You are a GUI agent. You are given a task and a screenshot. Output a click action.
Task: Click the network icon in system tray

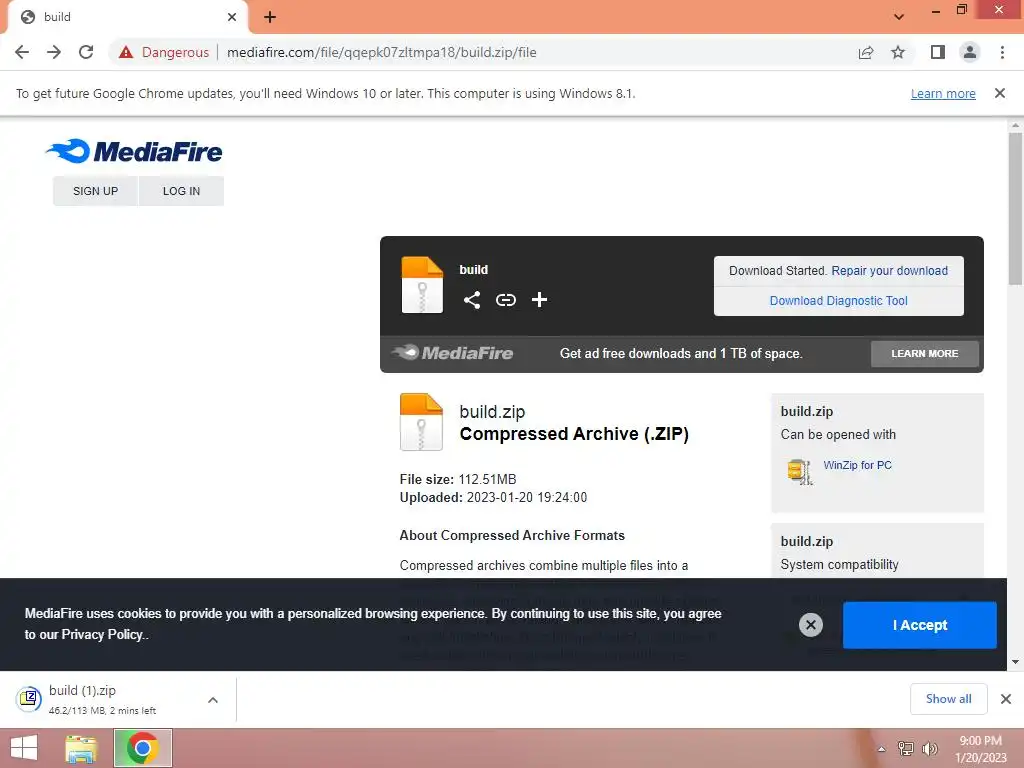pos(906,749)
